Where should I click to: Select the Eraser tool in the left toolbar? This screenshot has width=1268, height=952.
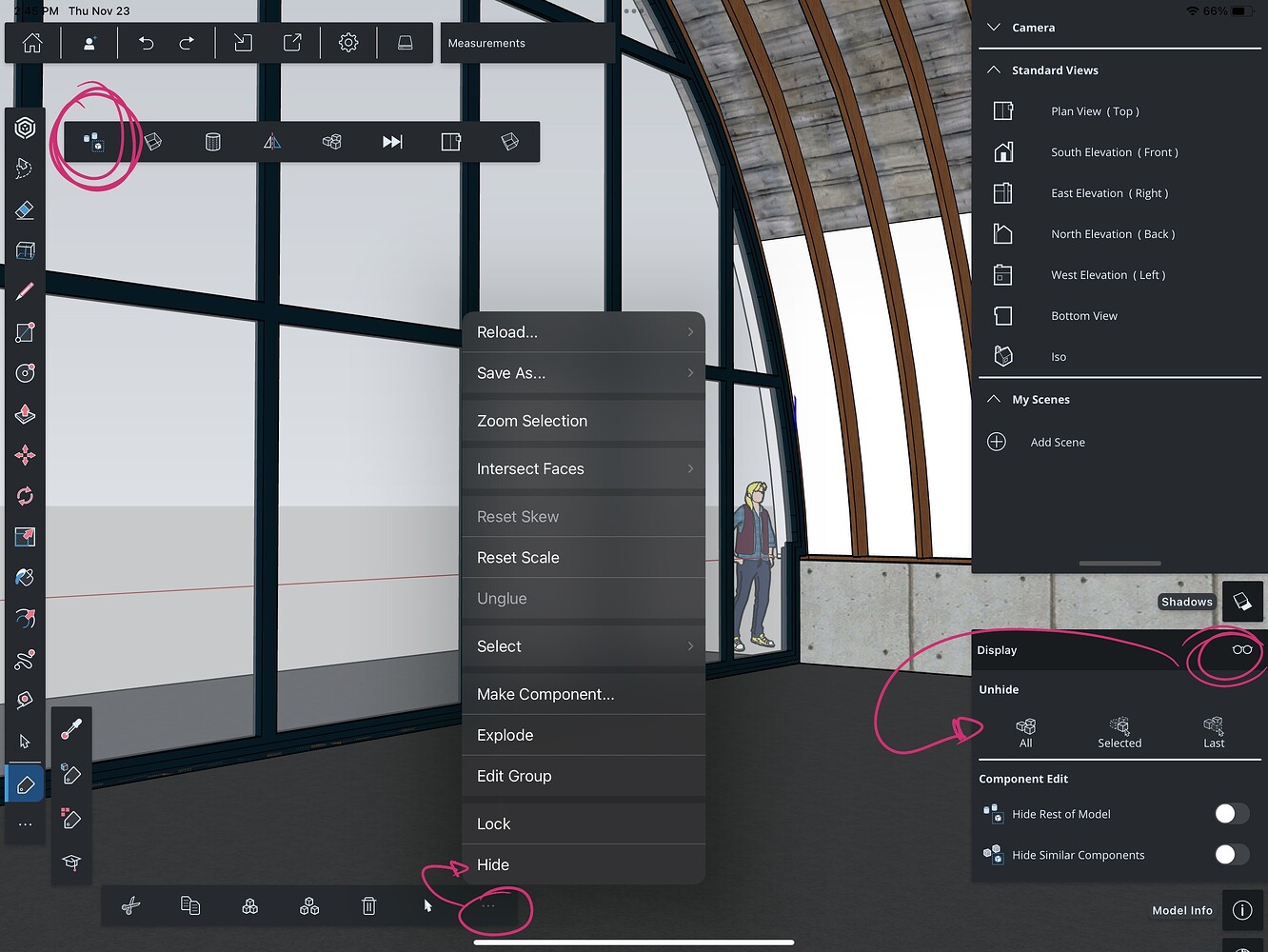(25, 210)
